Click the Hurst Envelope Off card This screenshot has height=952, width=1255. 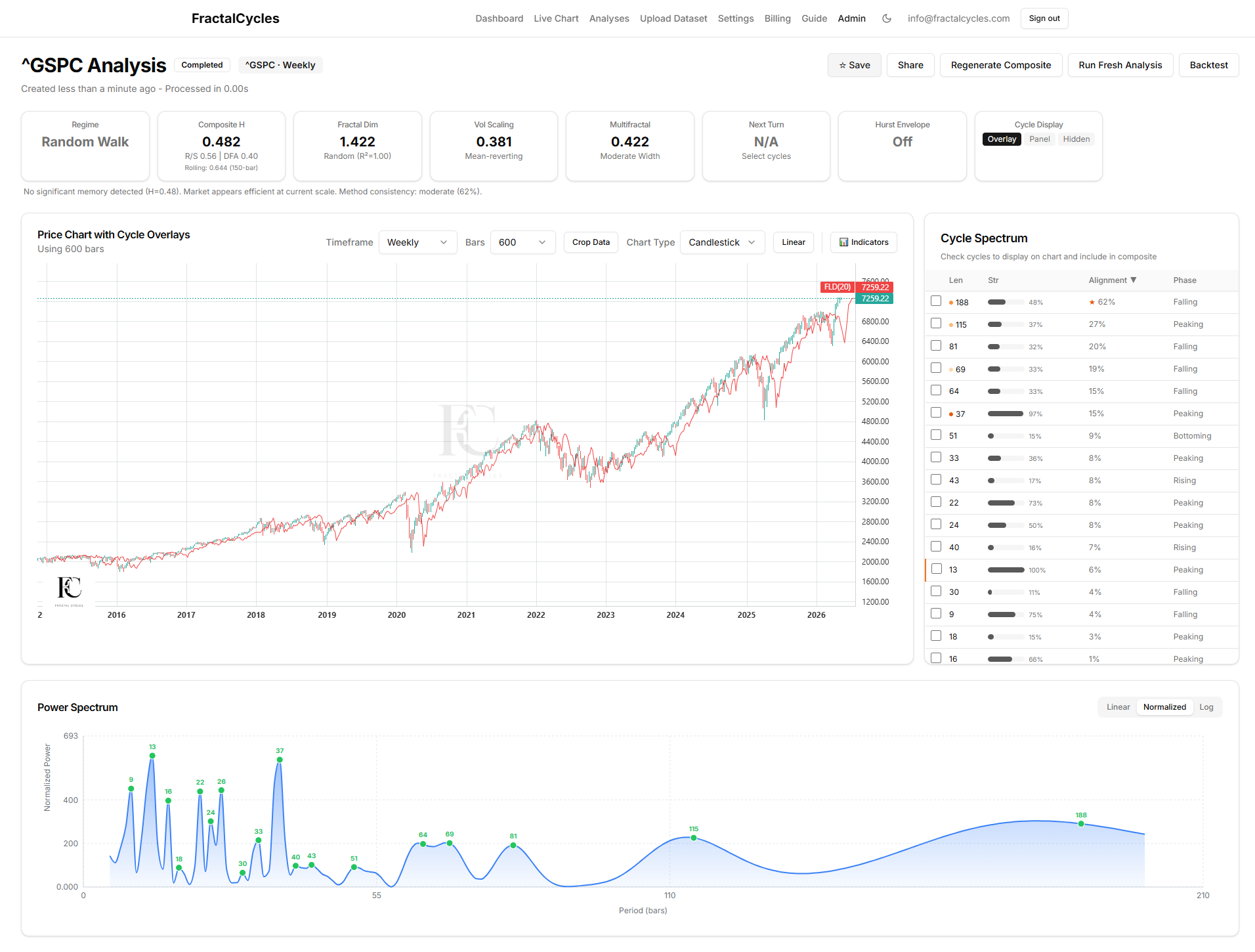(x=902, y=146)
